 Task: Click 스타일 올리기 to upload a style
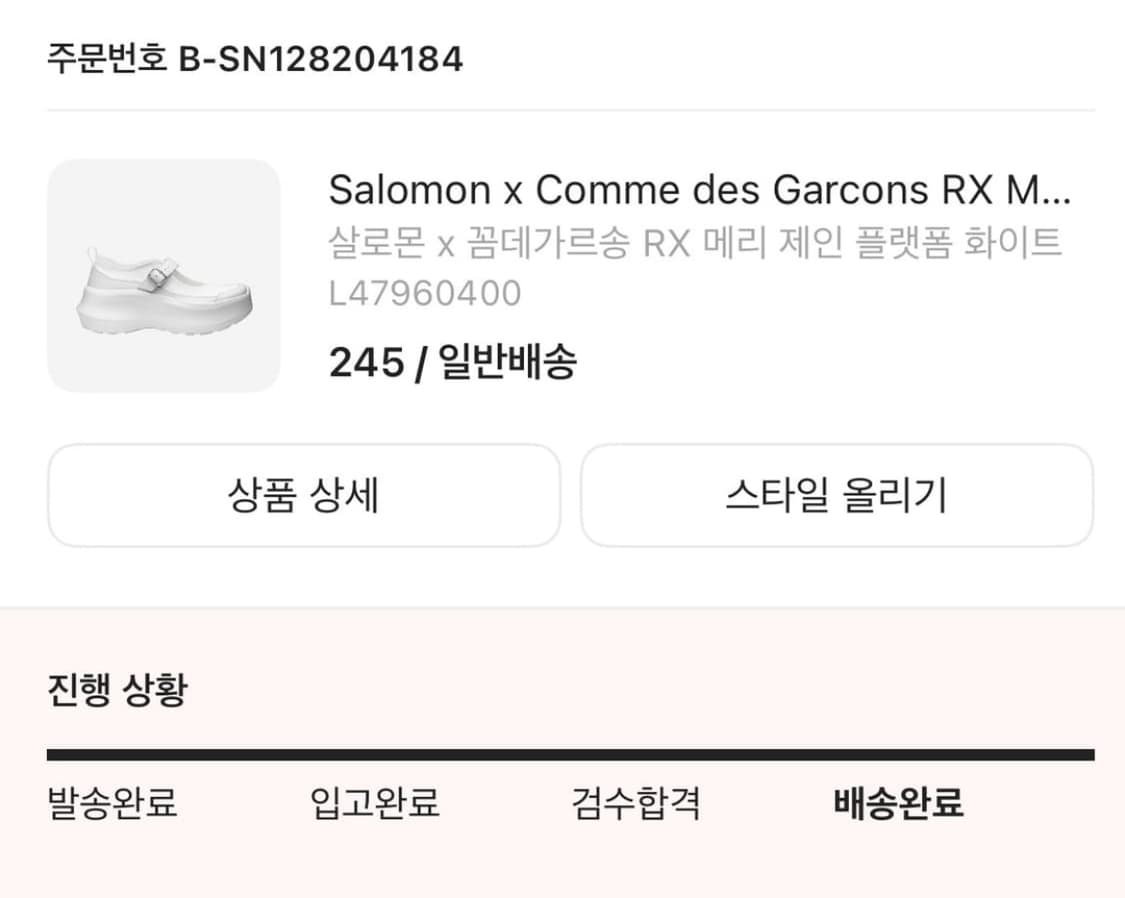click(x=838, y=495)
